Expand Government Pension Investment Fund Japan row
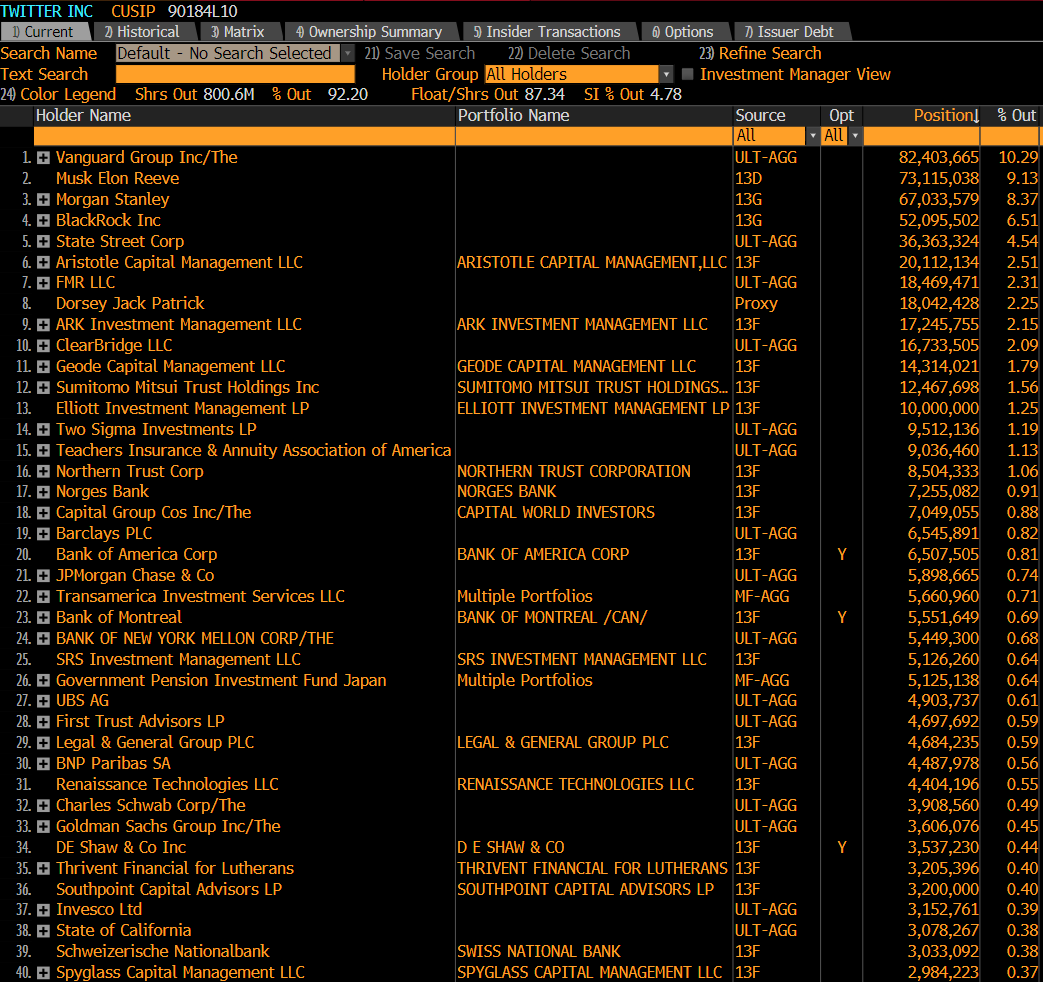 click(43, 681)
